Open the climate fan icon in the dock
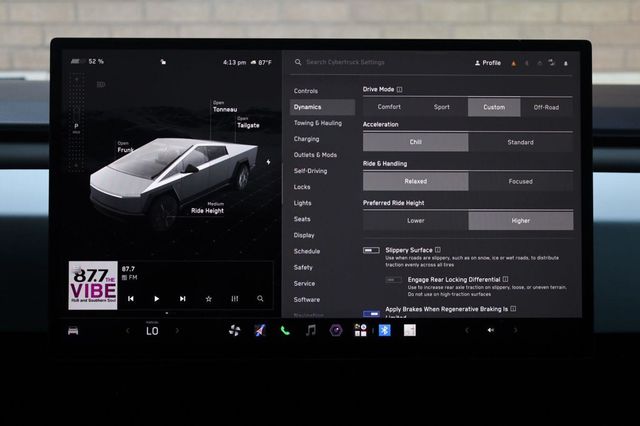This screenshot has width=640, height=426. (234, 331)
